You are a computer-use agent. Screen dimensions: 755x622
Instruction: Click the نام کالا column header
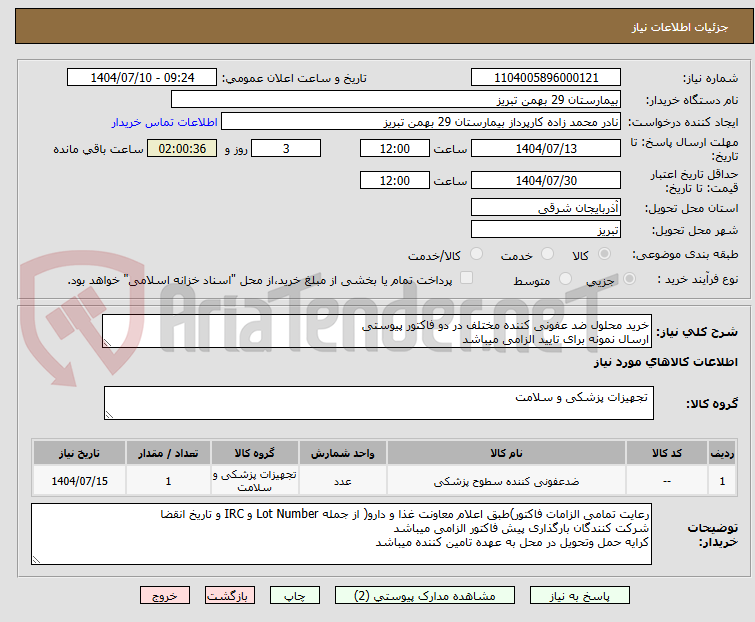pyautogui.click(x=506, y=453)
